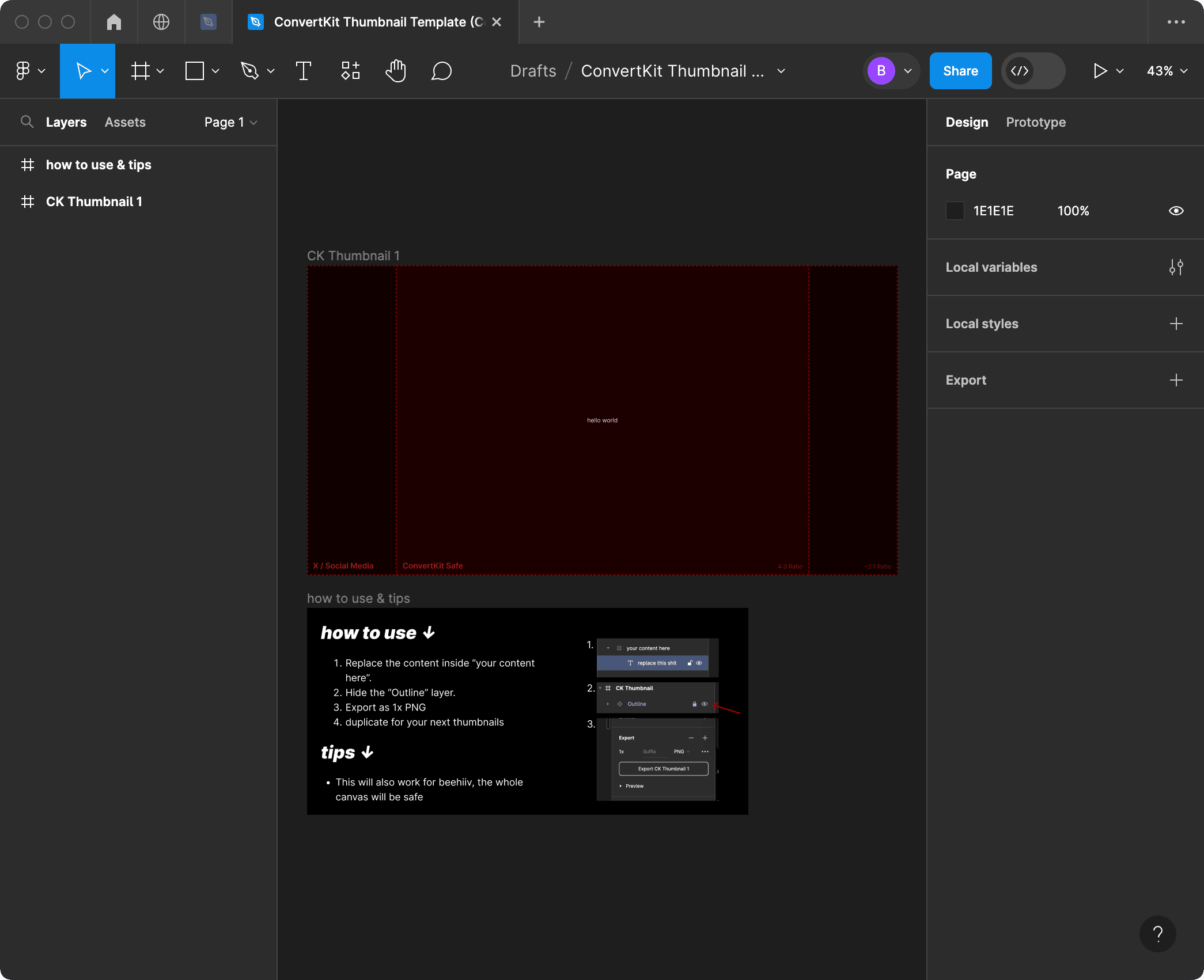This screenshot has width=1204, height=980.
Task: Add a local style
Action: tap(1176, 324)
